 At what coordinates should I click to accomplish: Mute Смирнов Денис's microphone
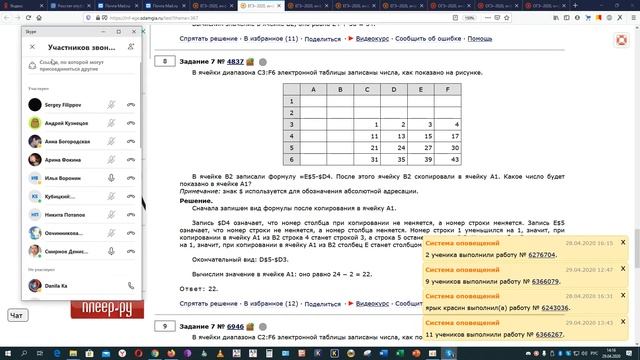tap(111, 251)
